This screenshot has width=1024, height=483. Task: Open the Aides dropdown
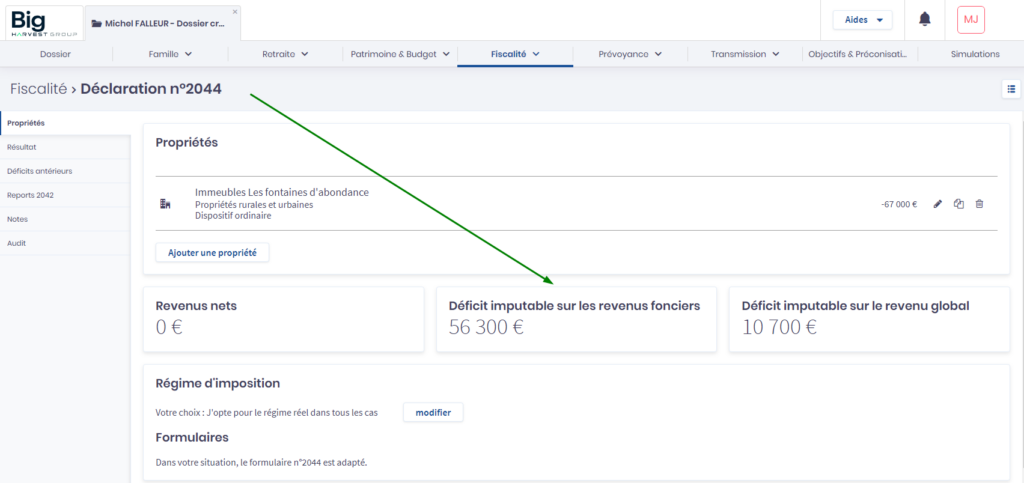(862, 19)
